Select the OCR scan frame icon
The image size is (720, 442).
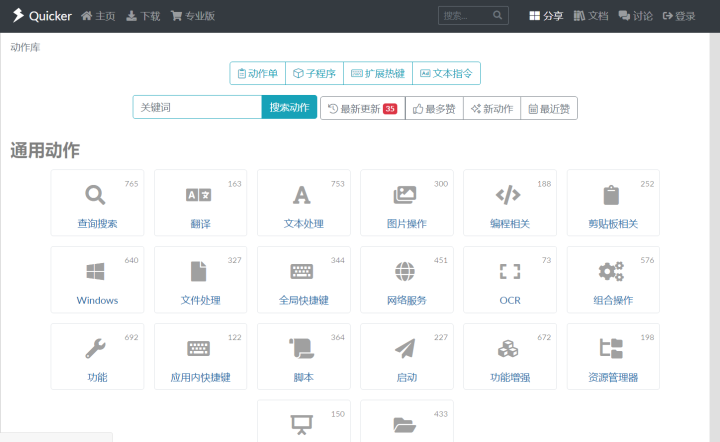[x=510, y=271]
